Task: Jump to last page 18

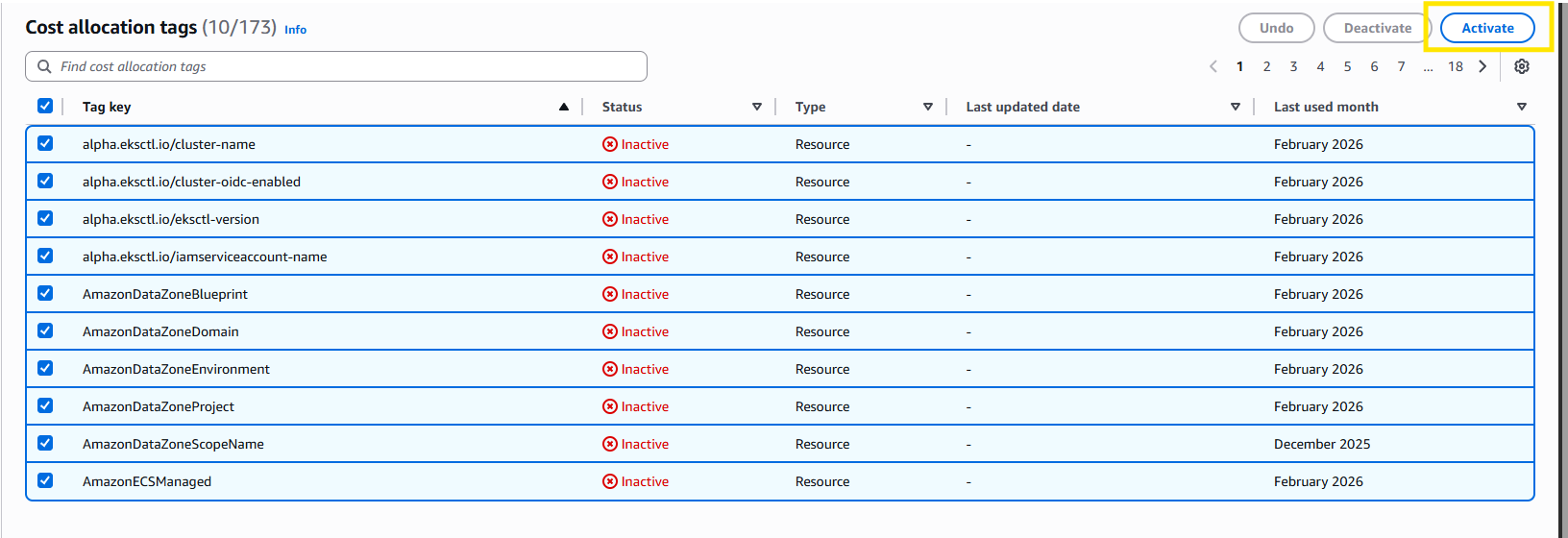Action: click(x=1456, y=66)
